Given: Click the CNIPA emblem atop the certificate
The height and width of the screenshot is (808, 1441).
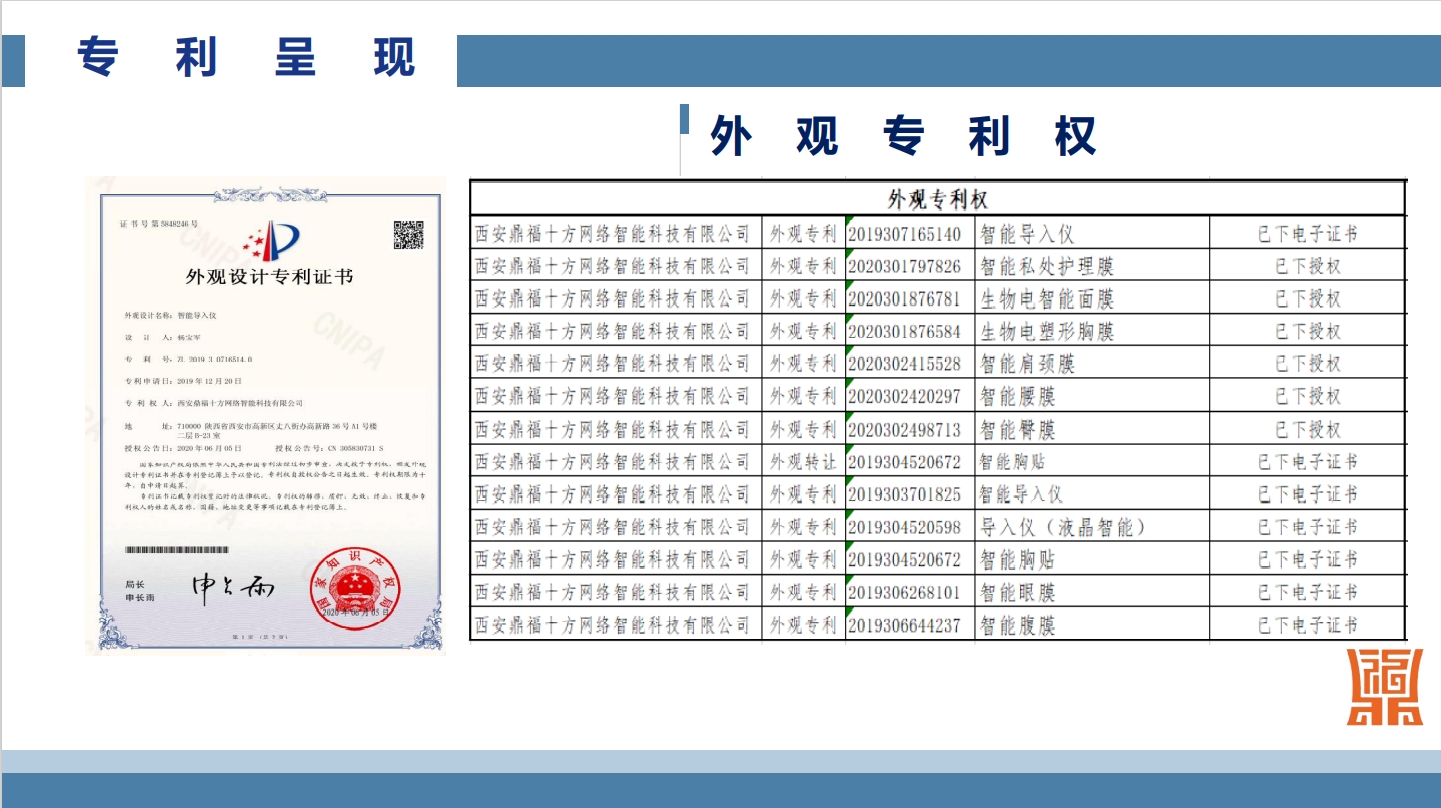Looking at the screenshot, I should [270, 241].
